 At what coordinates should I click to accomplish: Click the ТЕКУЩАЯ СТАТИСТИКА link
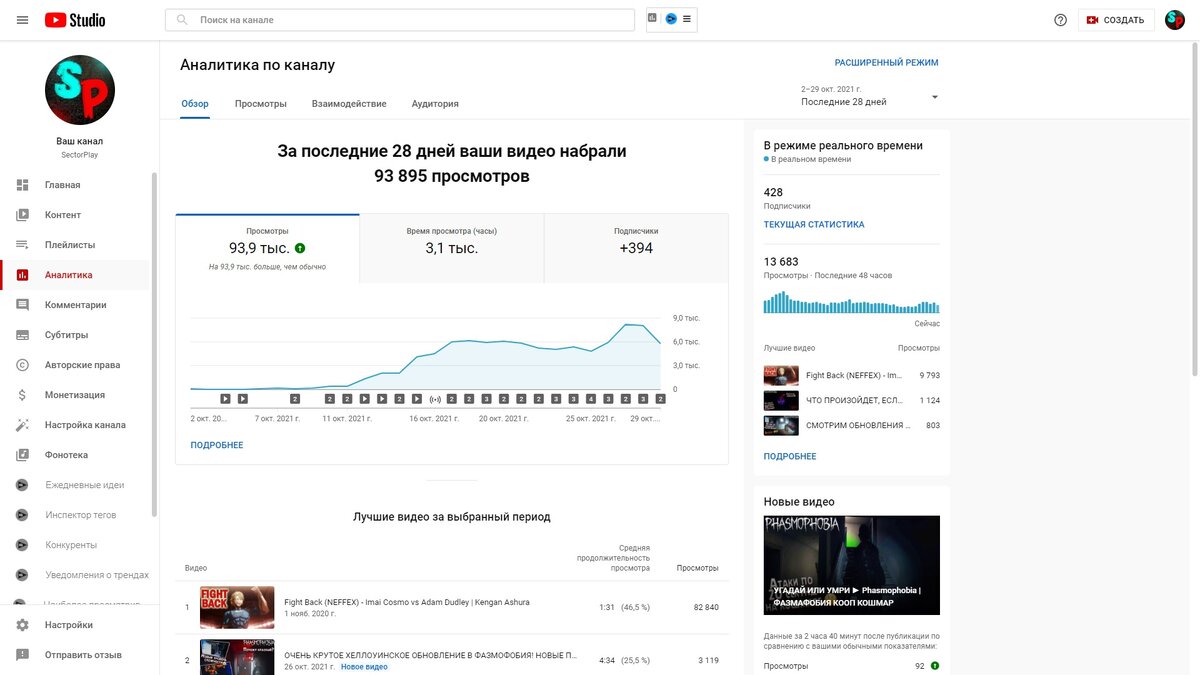click(x=814, y=224)
